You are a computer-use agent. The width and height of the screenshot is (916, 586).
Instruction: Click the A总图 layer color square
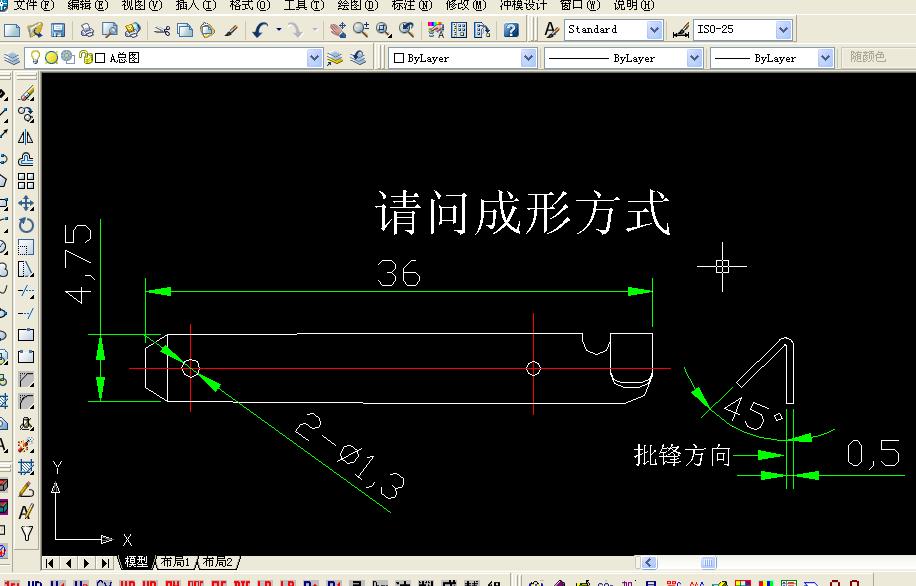100,58
